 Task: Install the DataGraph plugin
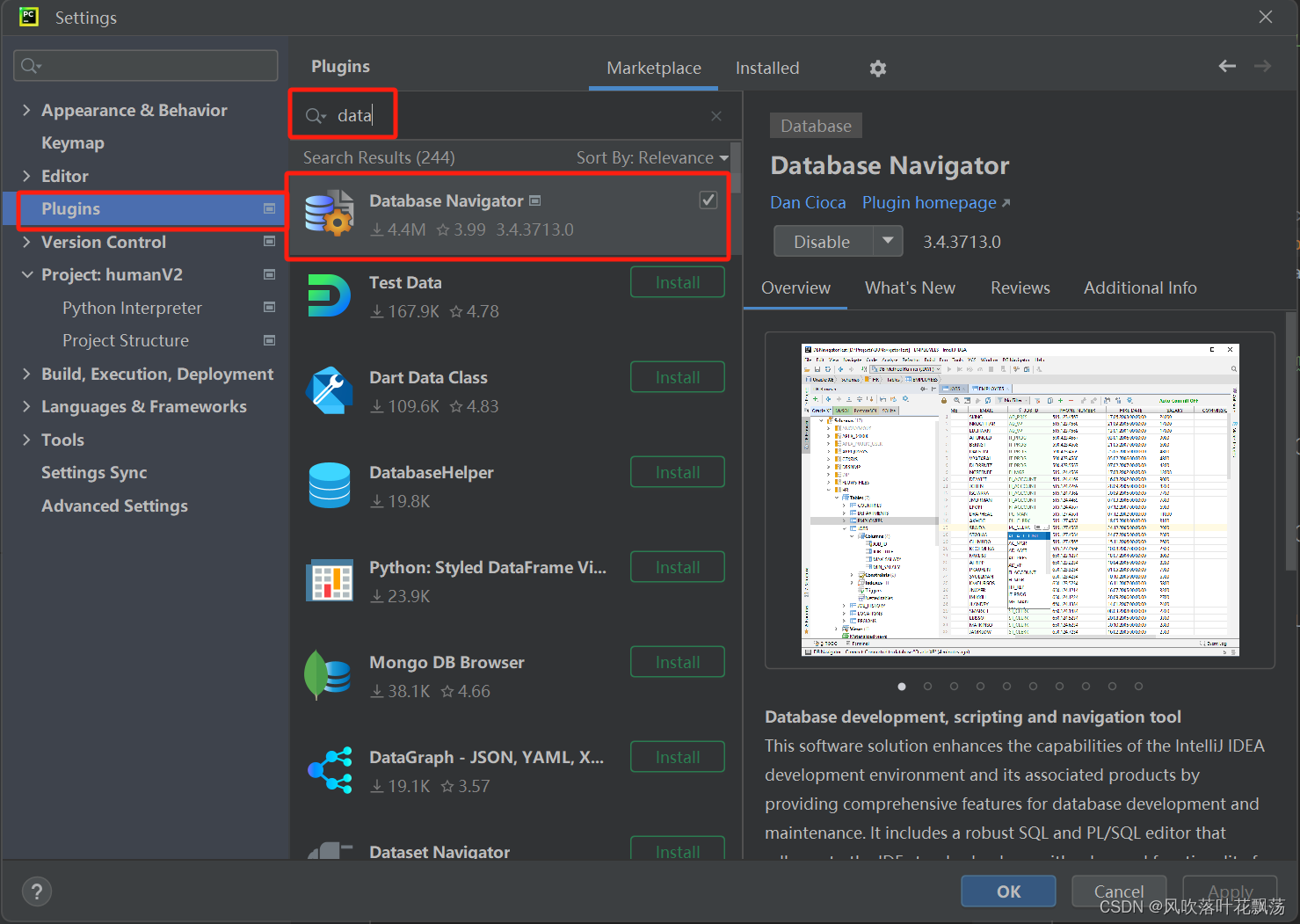coord(677,757)
